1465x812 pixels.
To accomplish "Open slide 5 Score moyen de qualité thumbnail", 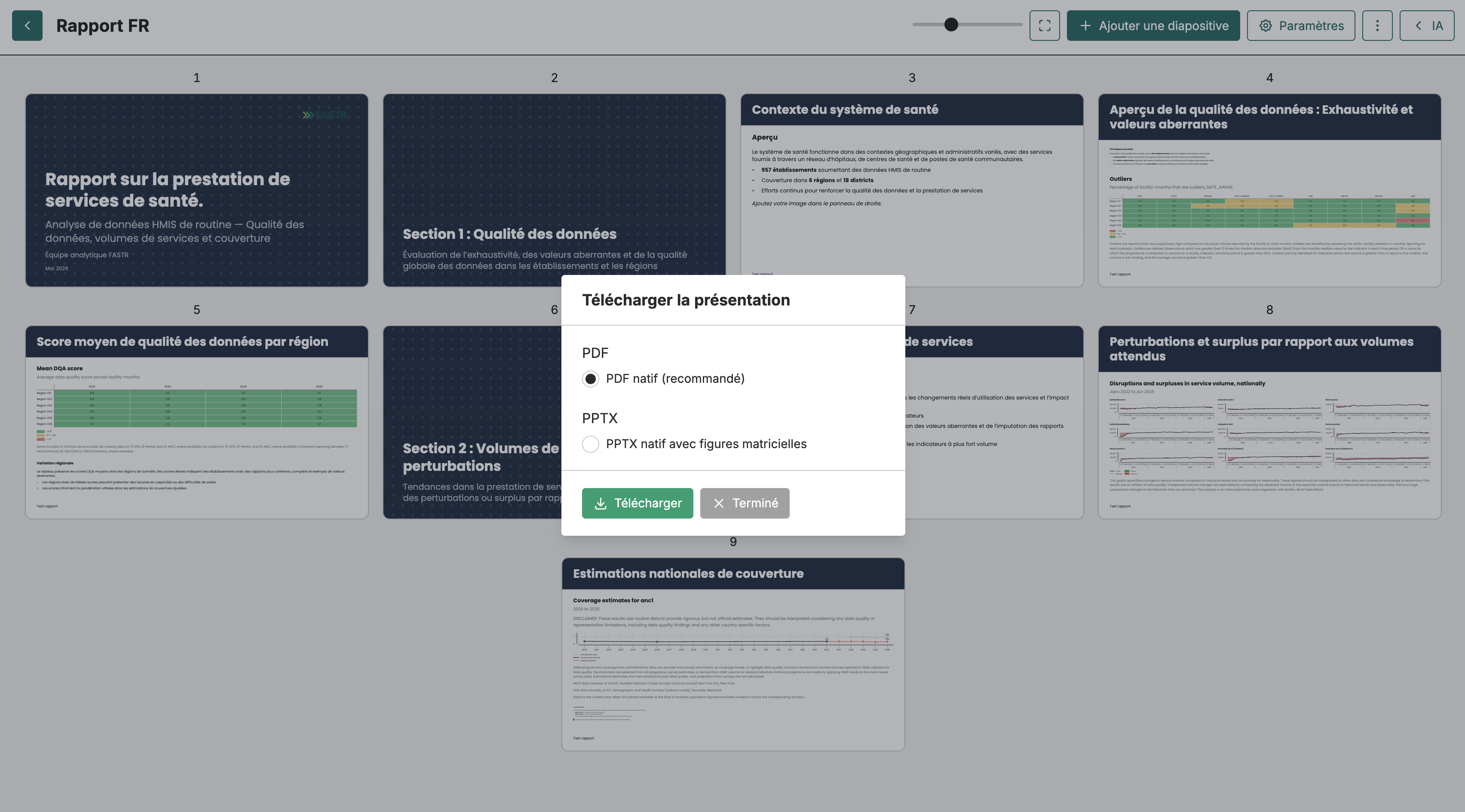I will (x=197, y=422).
